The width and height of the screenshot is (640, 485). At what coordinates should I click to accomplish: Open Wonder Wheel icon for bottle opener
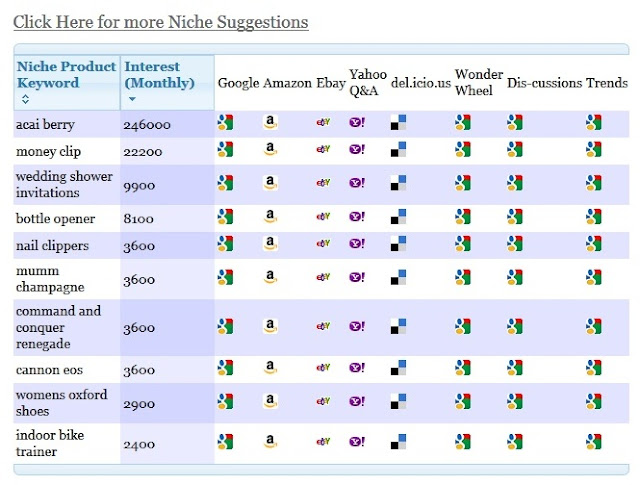[x=463, y=217]
